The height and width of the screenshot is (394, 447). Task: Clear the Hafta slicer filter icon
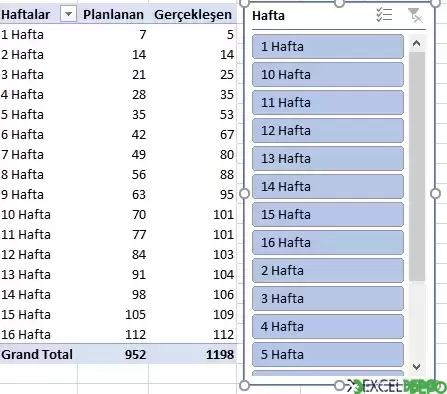tap(415, 15)
